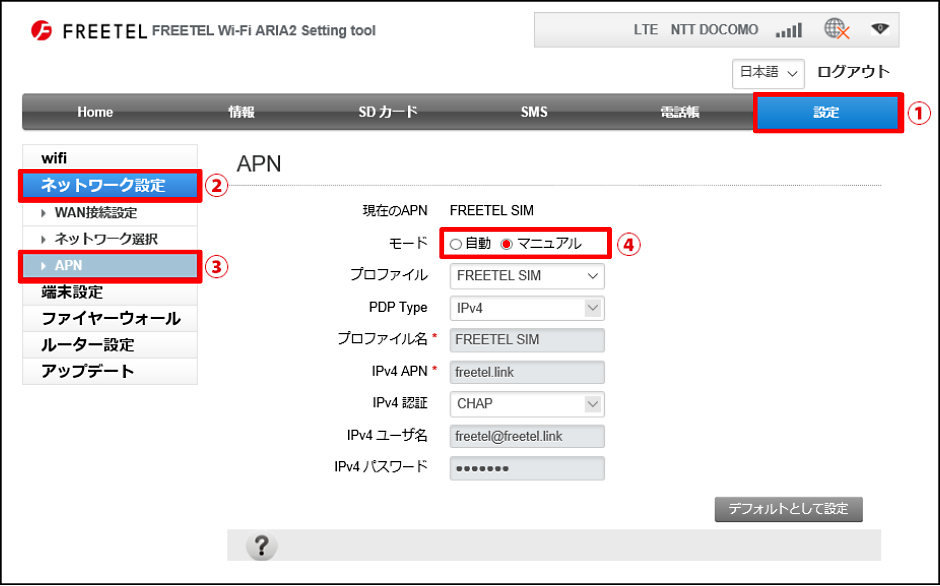This screenshot has height=586, width=940.
Task: Open the プロファイル dropdown
Action: click(x=527, y=276)
